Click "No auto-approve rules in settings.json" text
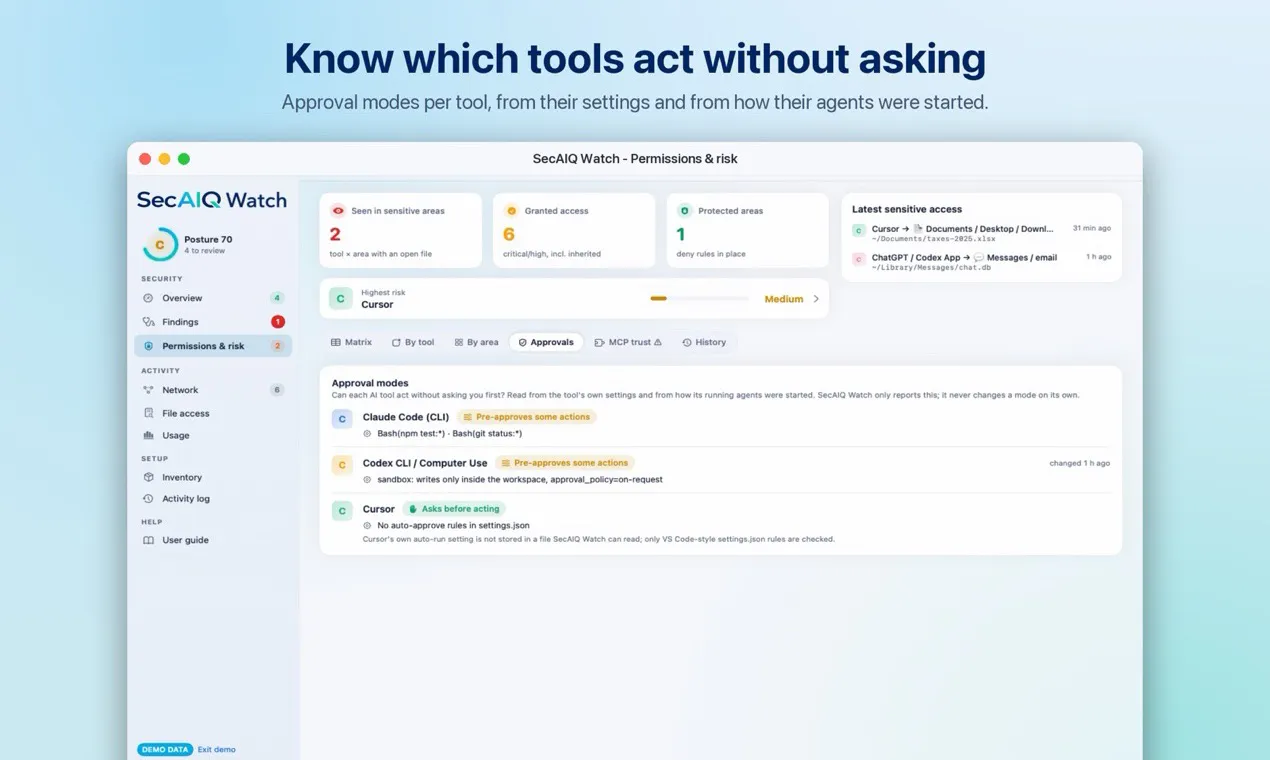1270x760 pixels. tap(453, 525)
